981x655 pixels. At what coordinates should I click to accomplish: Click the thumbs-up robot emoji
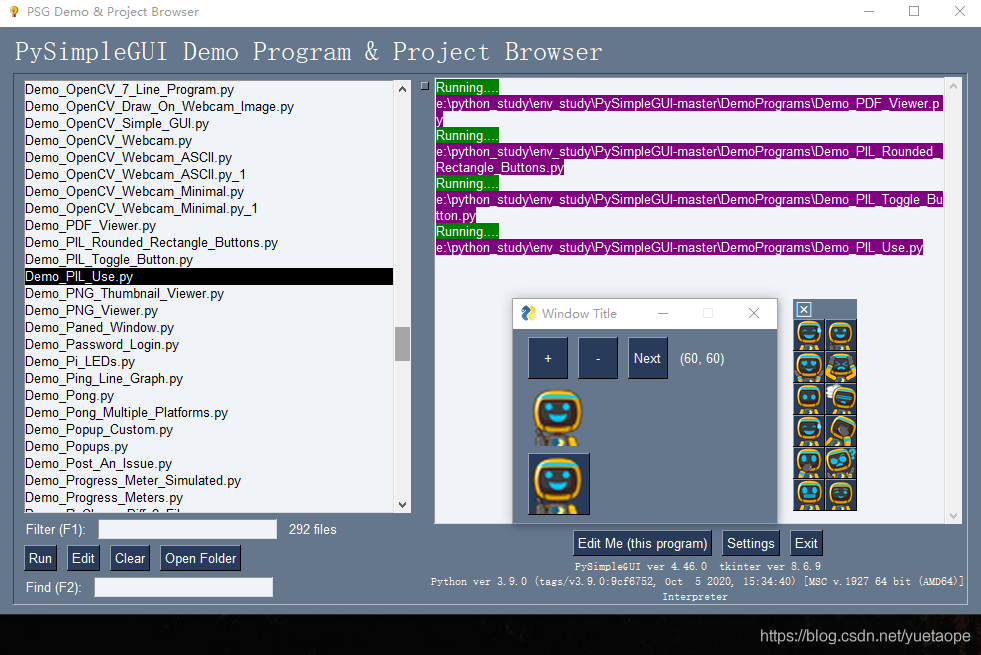840,335
